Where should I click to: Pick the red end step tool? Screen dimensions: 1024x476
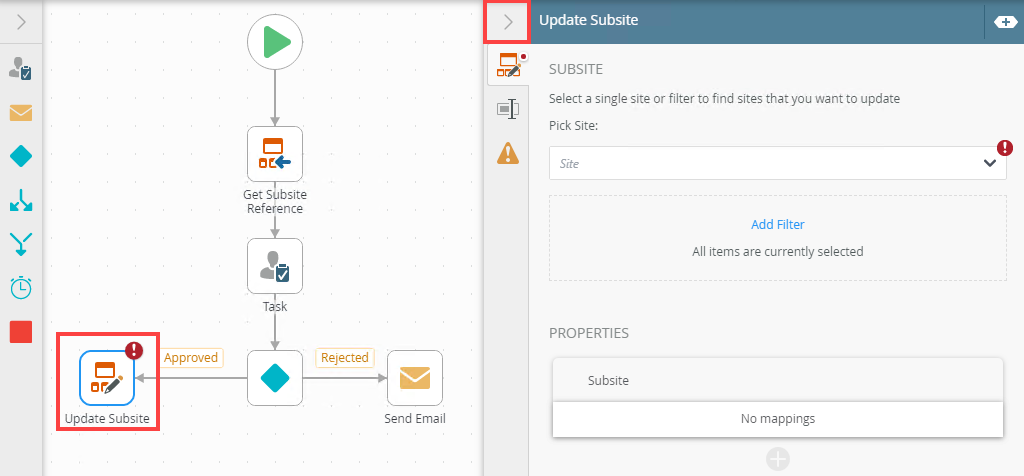click(21, 332)
